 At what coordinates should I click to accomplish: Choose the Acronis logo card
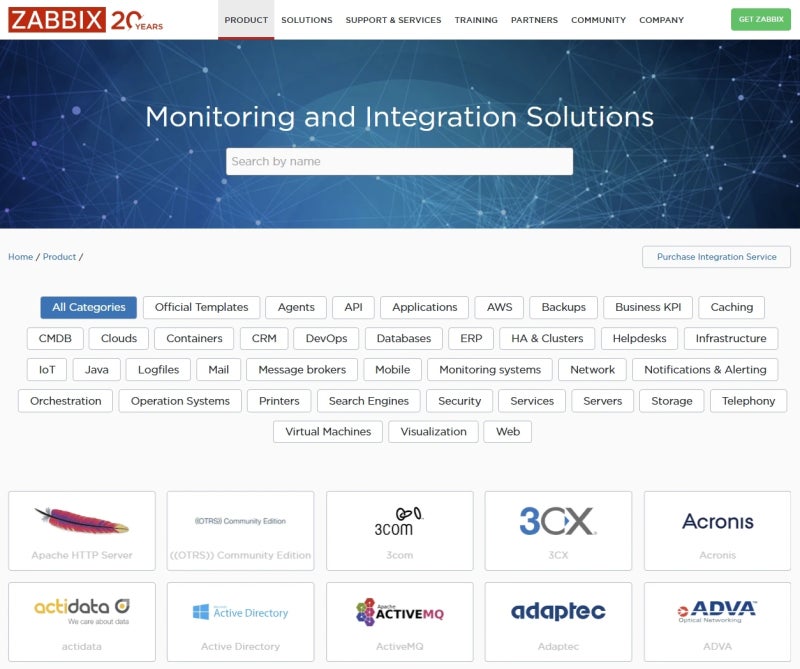717,531
